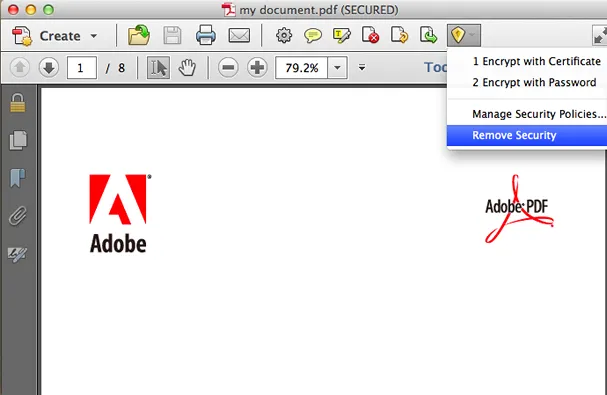The height and width of the screenshot is (395, 607).
Task: Toggle full screen expand icon
Action: tap(600, 36)
